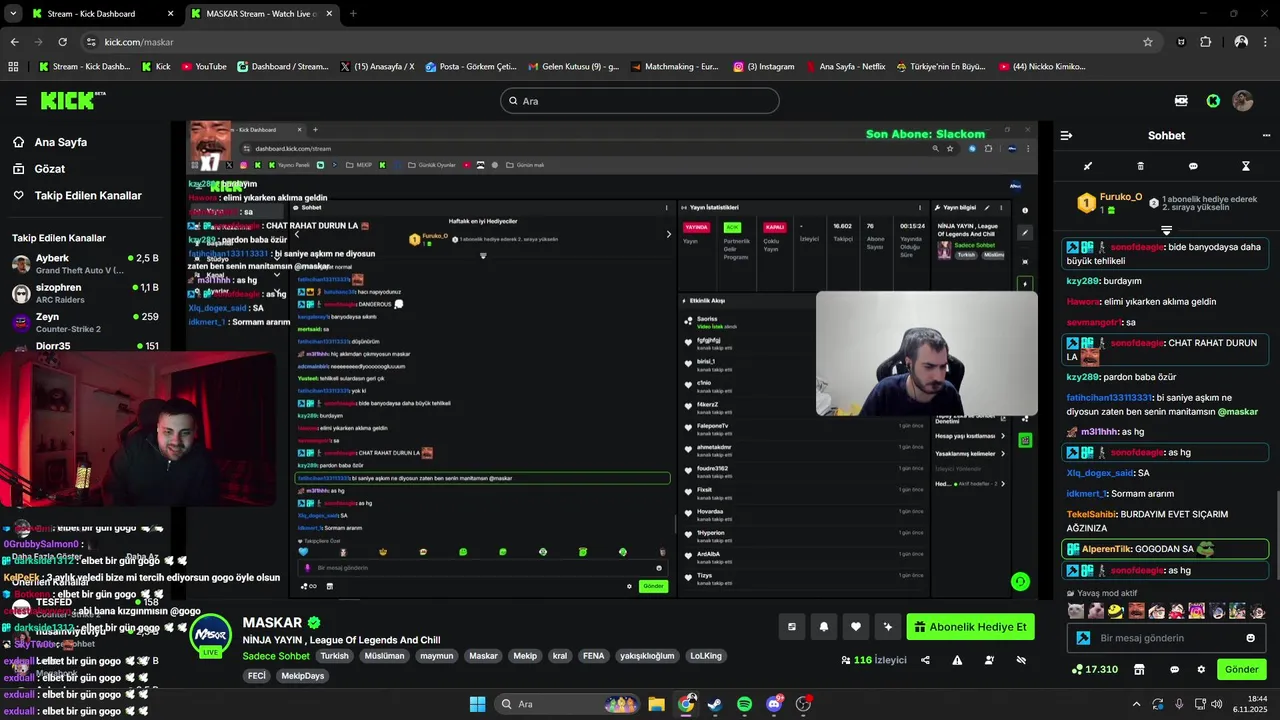Open Takip Edilen Kanallar in sidebar

[77, 196]
